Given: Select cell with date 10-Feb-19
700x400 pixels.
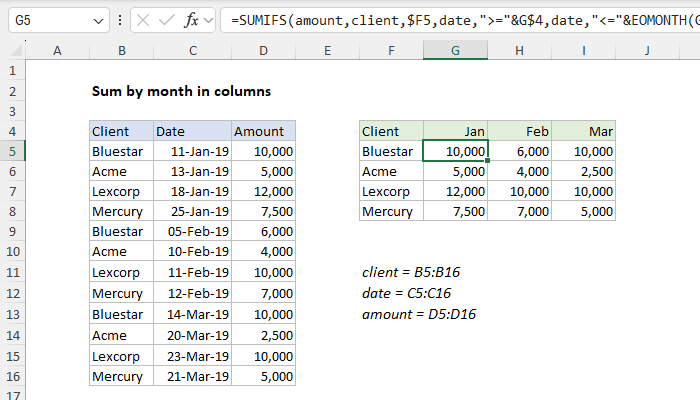Looking at the screenshot, I should [x=192, y=251].
